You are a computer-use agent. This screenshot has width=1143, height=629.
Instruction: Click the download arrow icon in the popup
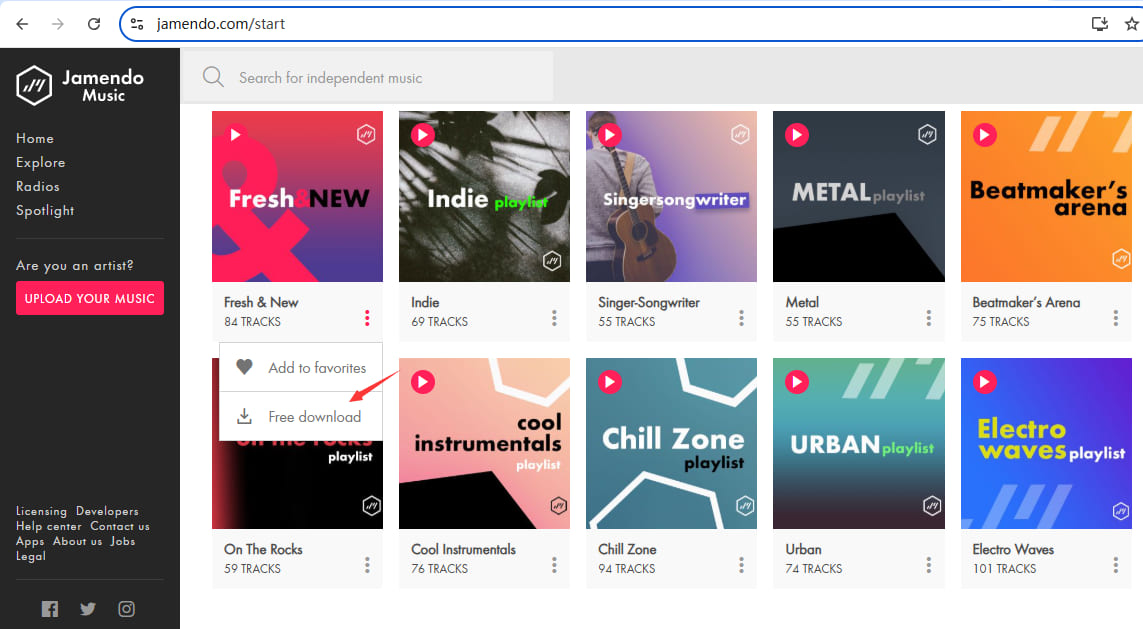tap(244, 416)
